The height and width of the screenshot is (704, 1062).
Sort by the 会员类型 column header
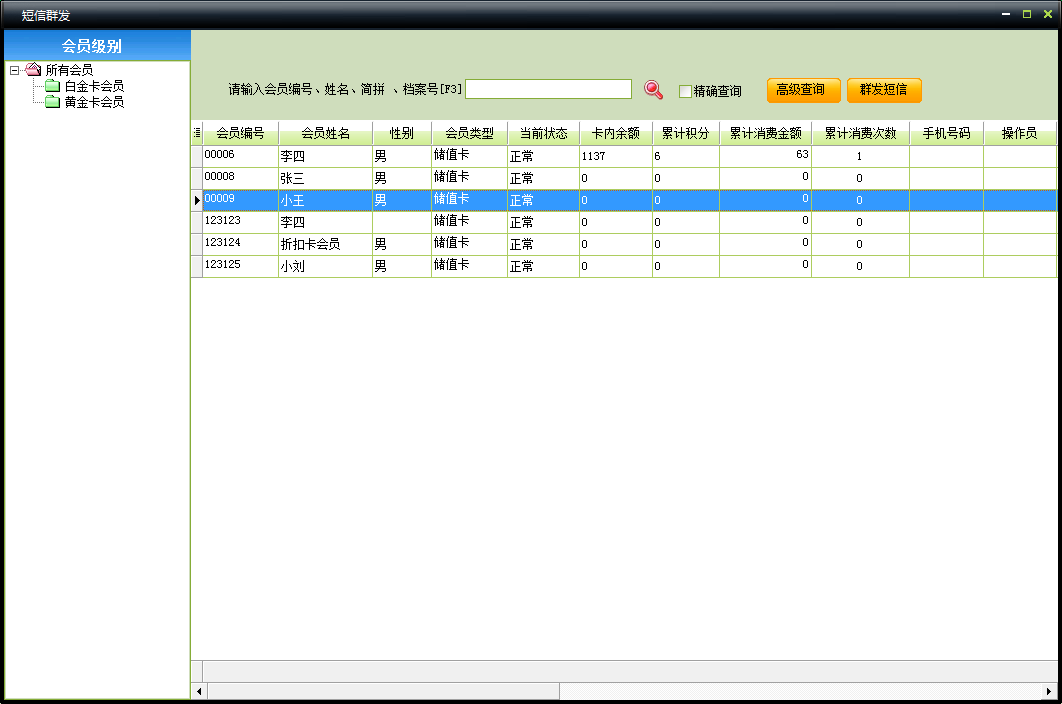tap(469, 133)
